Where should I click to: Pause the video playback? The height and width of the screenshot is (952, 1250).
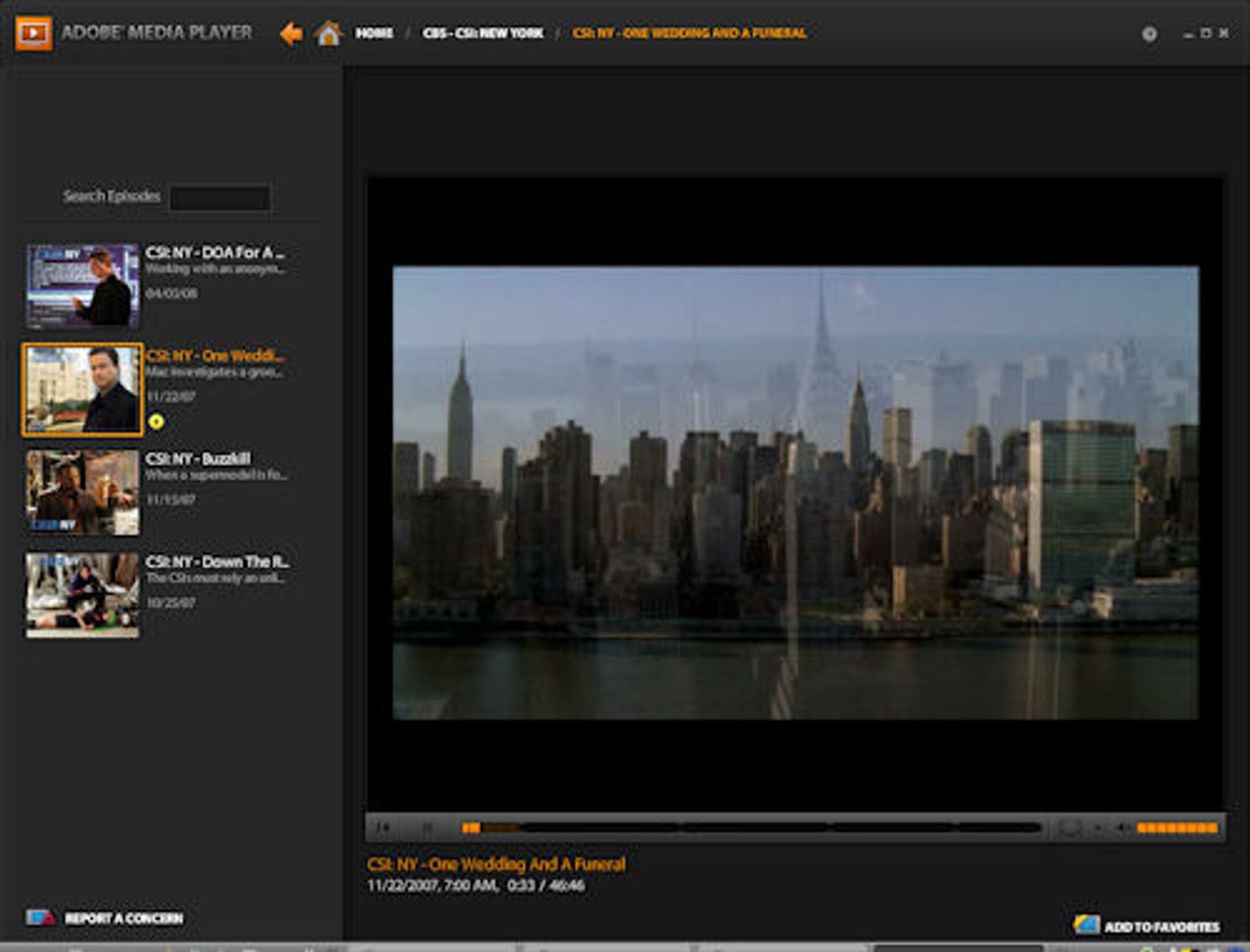coord(427,828)
